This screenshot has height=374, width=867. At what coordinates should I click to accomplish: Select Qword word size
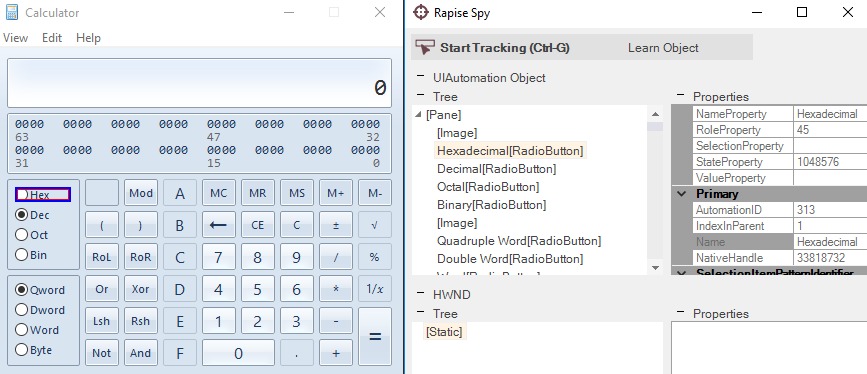click(40, 290)
